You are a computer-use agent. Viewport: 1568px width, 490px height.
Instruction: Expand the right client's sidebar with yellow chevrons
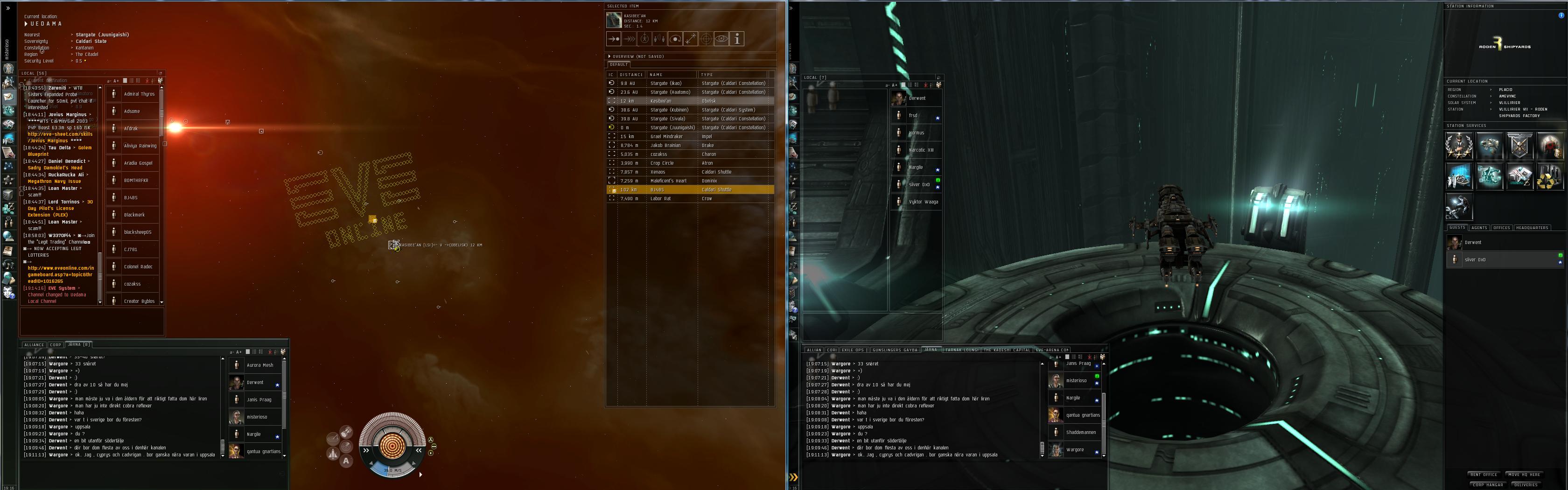793,477
